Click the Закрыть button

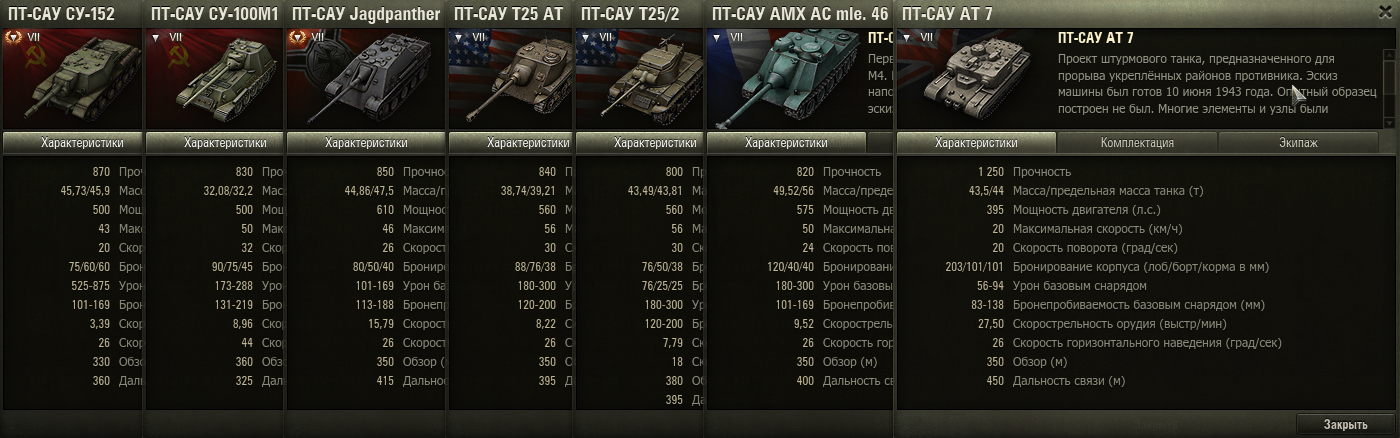(x=1345, y=424)
